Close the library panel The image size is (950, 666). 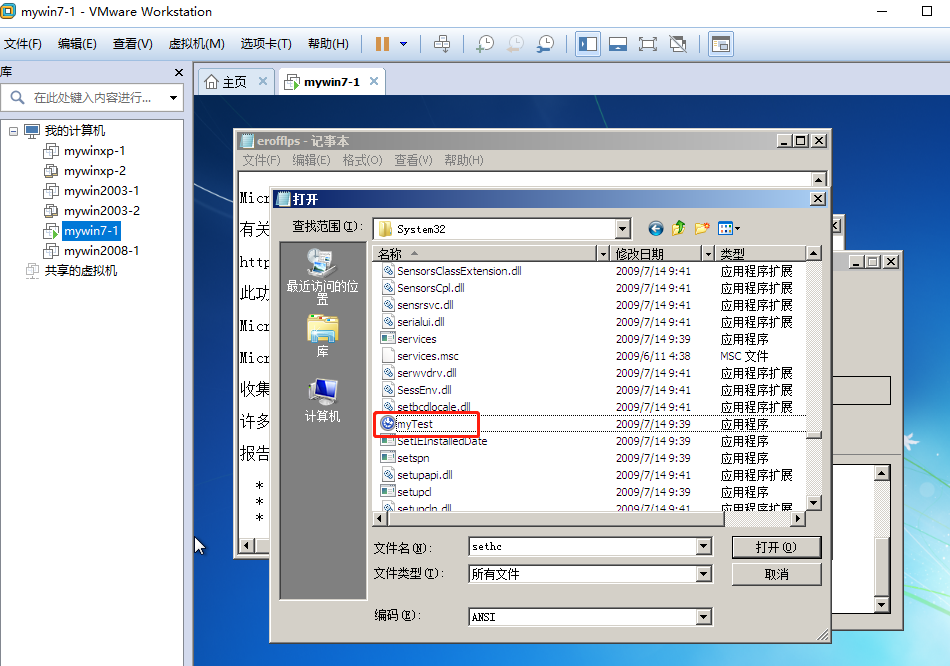coord(179,73)
